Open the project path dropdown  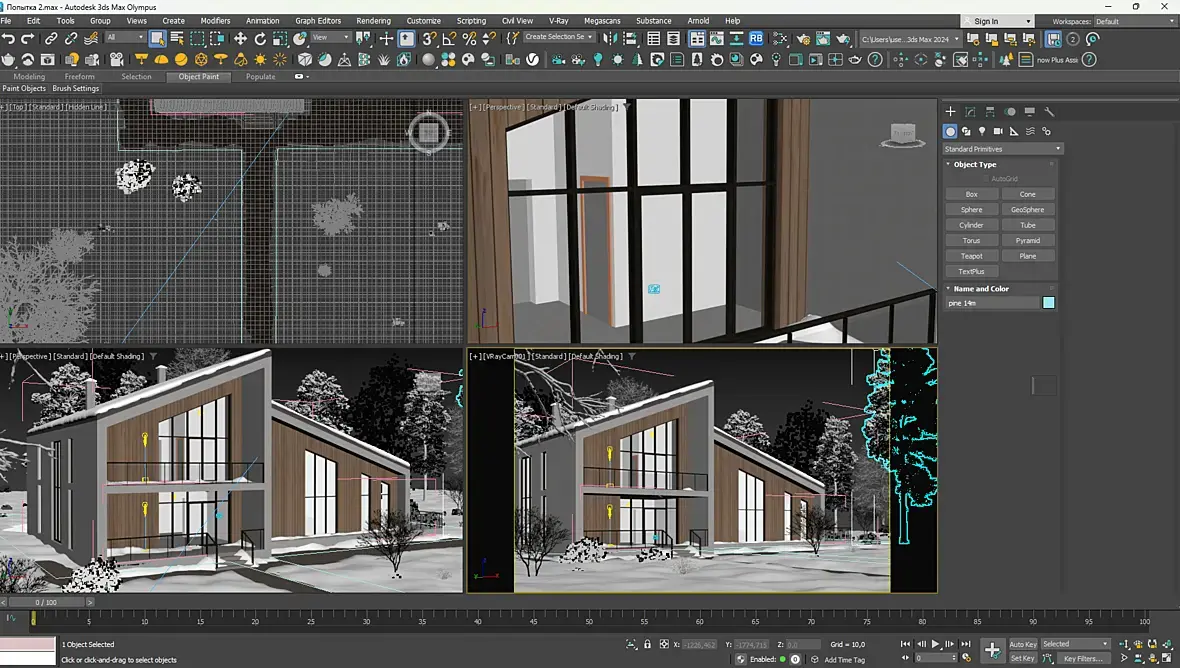911,39
